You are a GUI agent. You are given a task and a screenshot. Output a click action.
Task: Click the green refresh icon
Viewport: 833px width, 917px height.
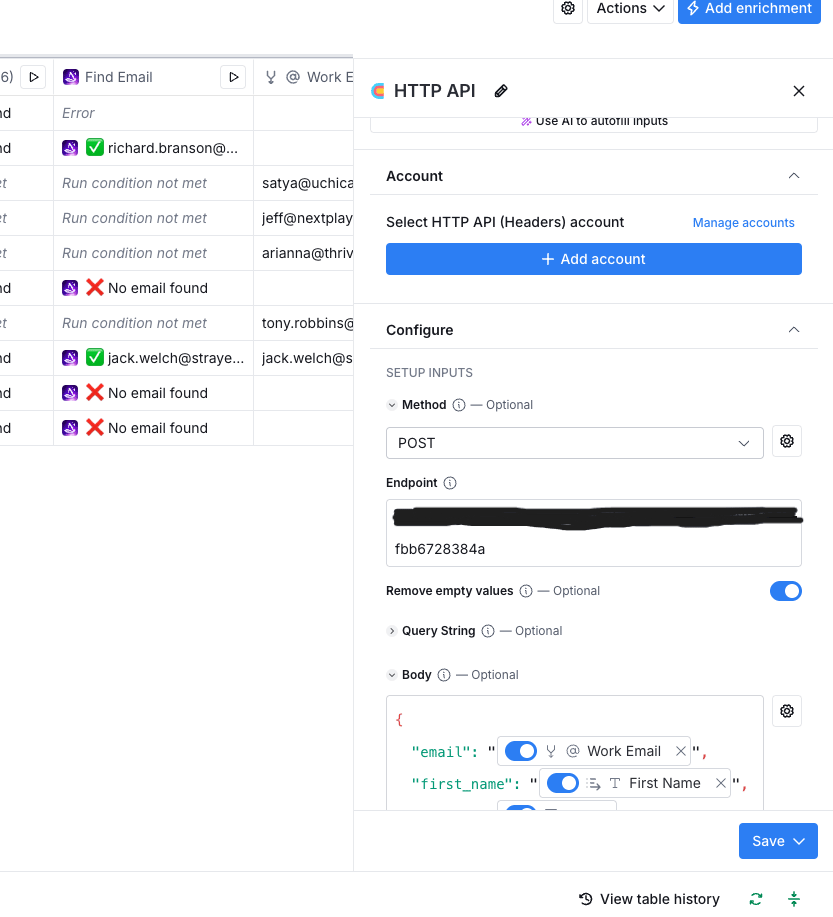(756, 899)
